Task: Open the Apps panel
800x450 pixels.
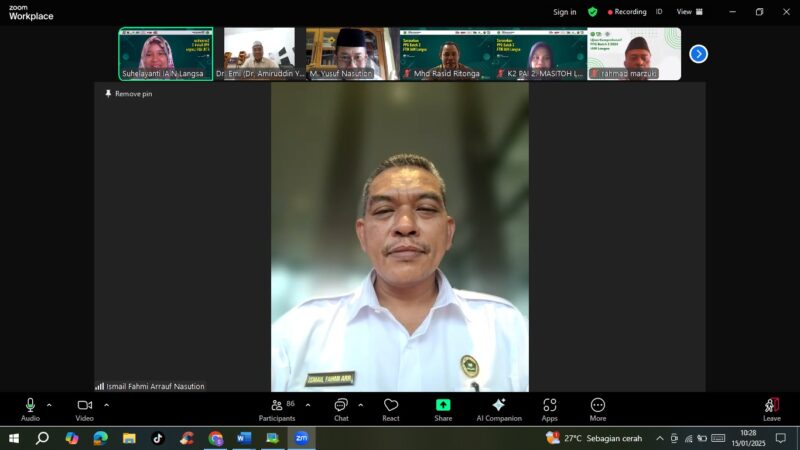Action: [x=549, y=408]
